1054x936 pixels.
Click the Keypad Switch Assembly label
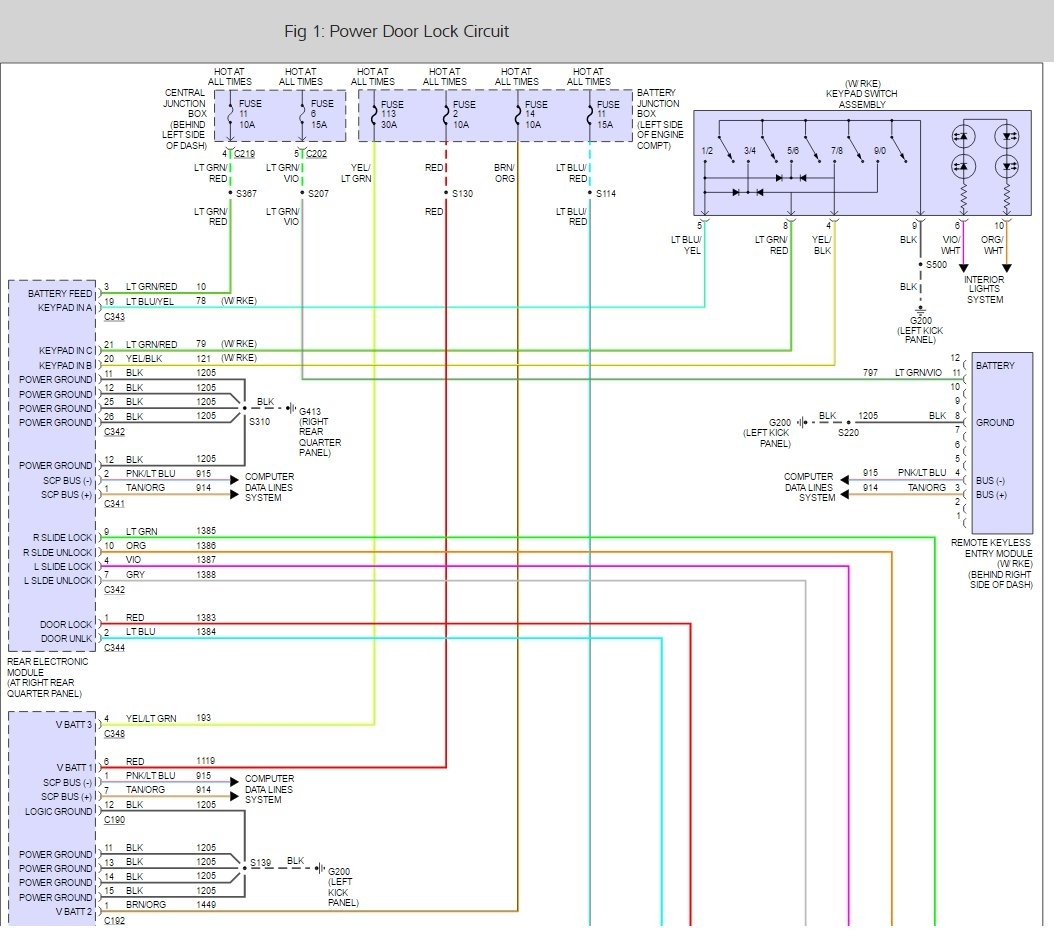click(862, 94)
